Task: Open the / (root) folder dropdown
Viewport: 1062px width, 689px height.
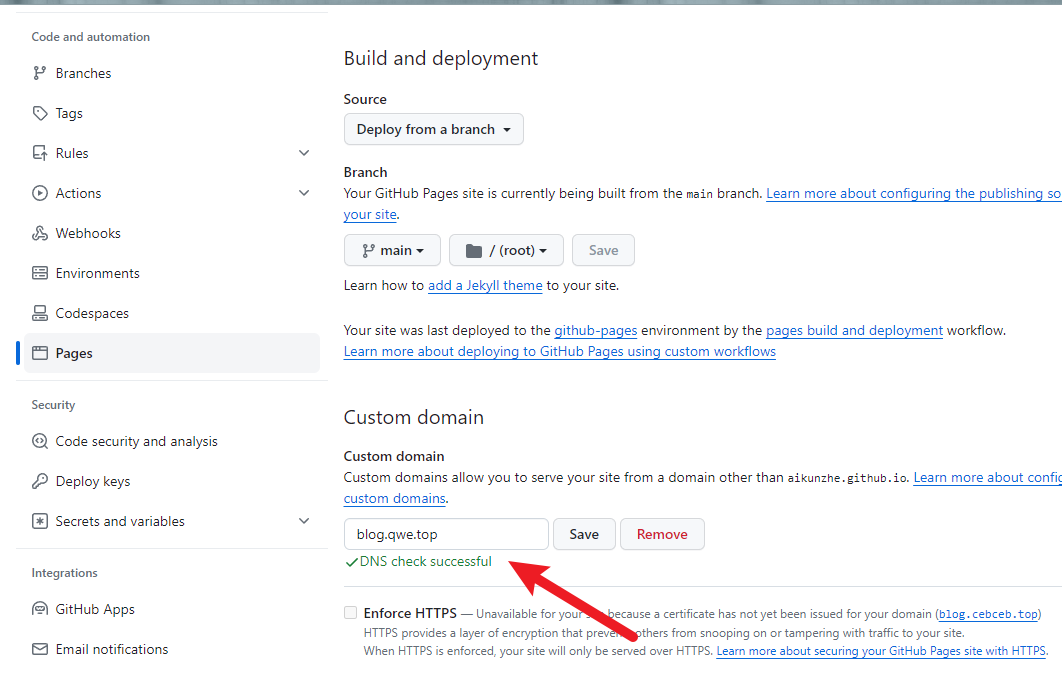Action: pyautogui.click(x=506, y=250)
